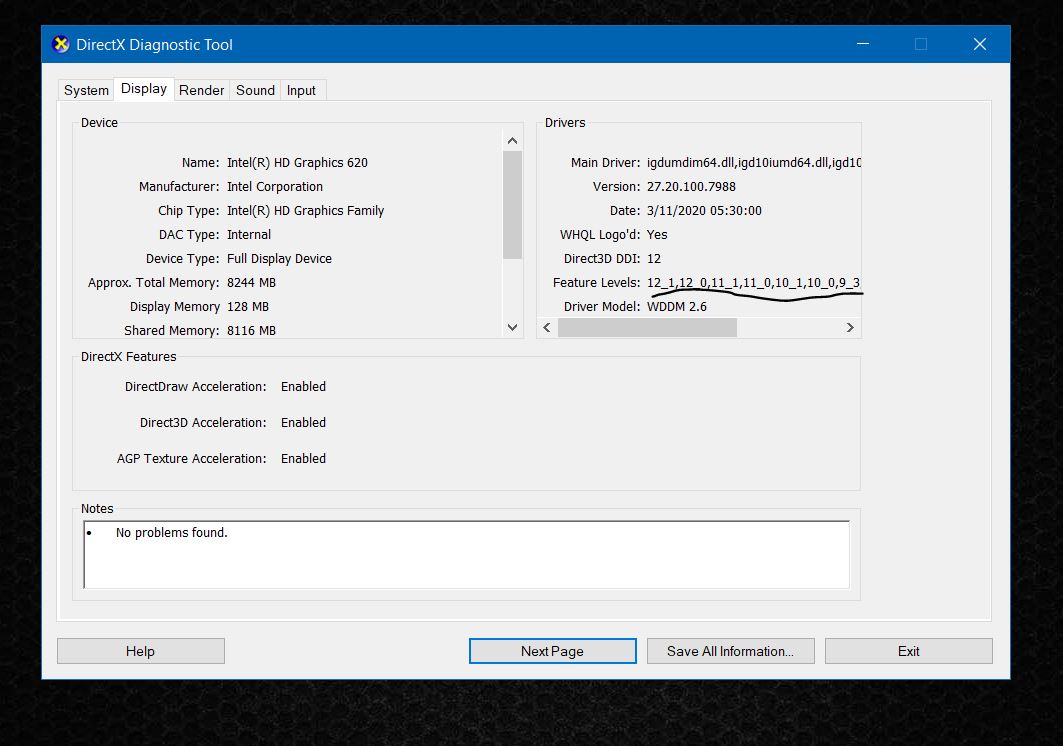Click Device list scroll down arrow
This screenshot has height=746, width=1063.
[513, 328]
